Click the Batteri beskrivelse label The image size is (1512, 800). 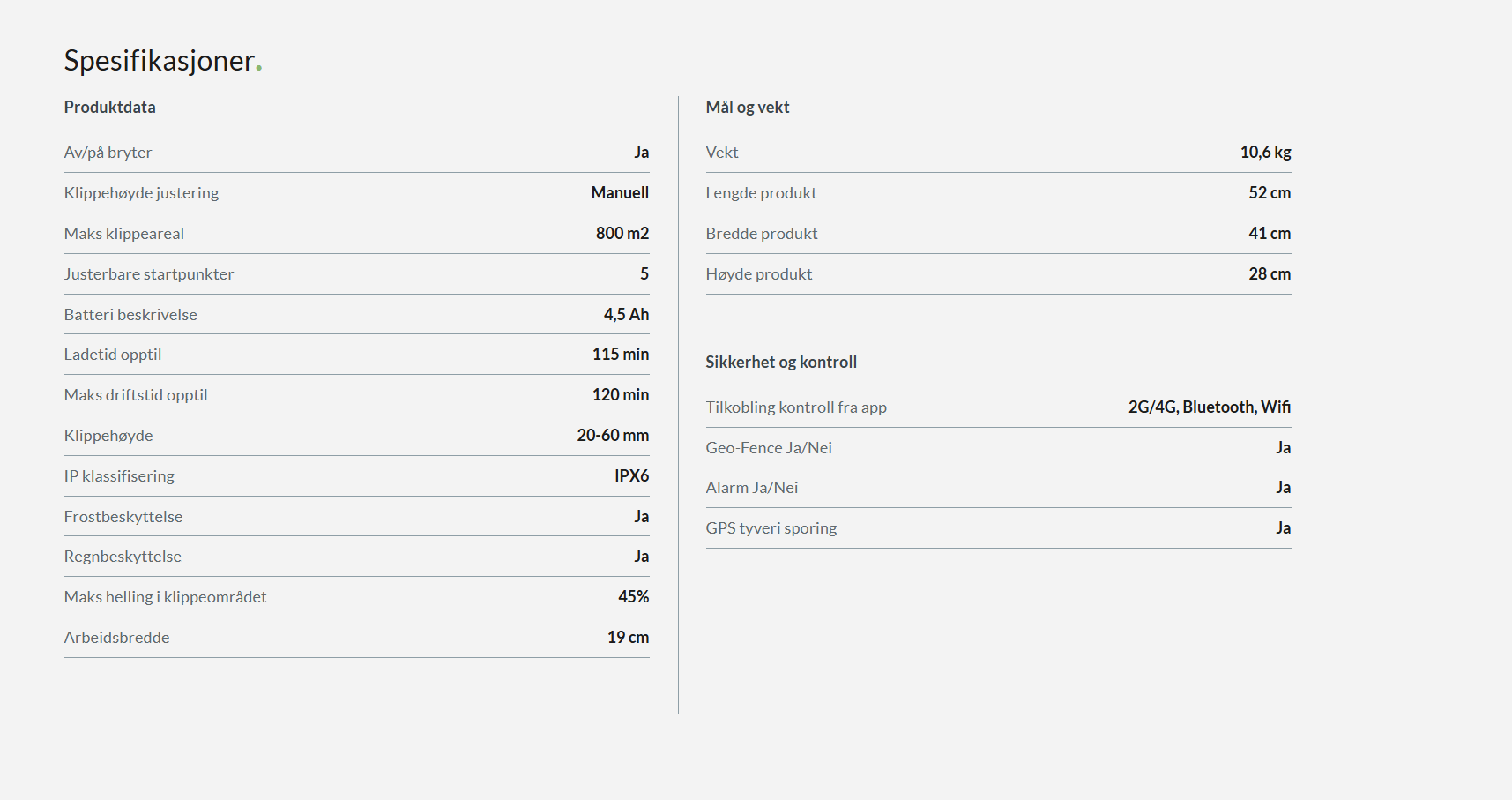[x=130, y=315]
